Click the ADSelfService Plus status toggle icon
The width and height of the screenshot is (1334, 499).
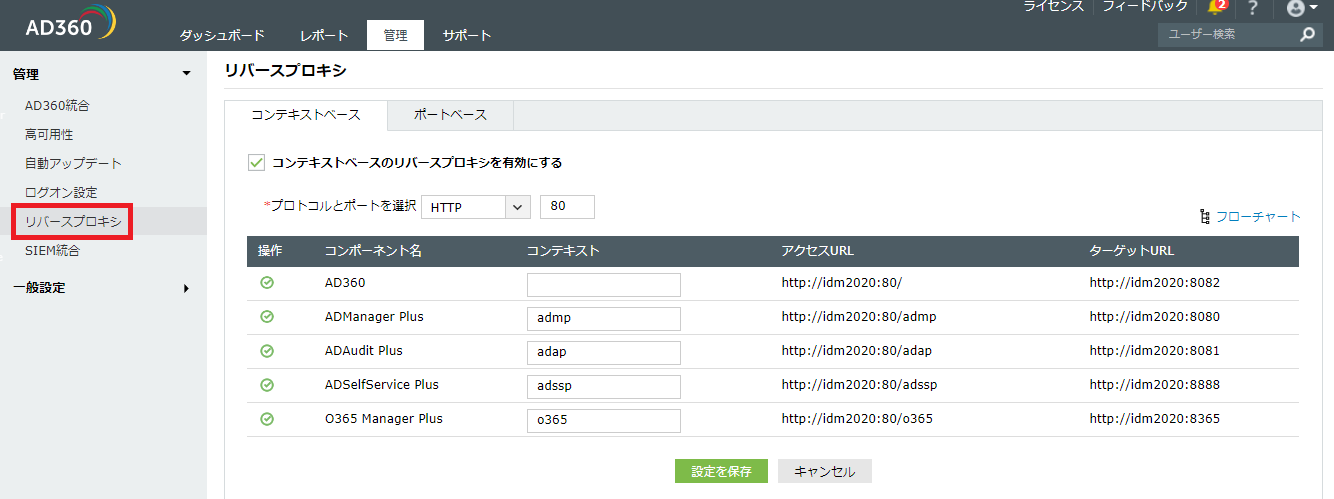point(267,385)
